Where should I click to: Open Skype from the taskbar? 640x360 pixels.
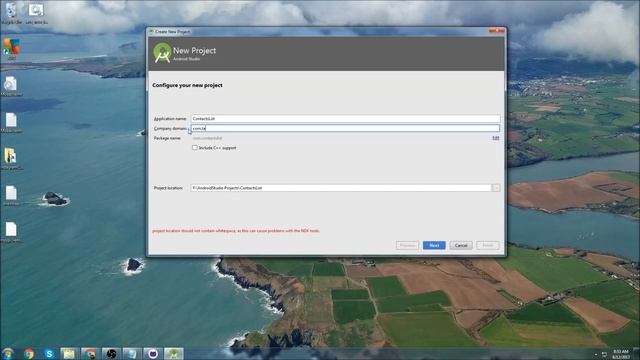[49, 354]
